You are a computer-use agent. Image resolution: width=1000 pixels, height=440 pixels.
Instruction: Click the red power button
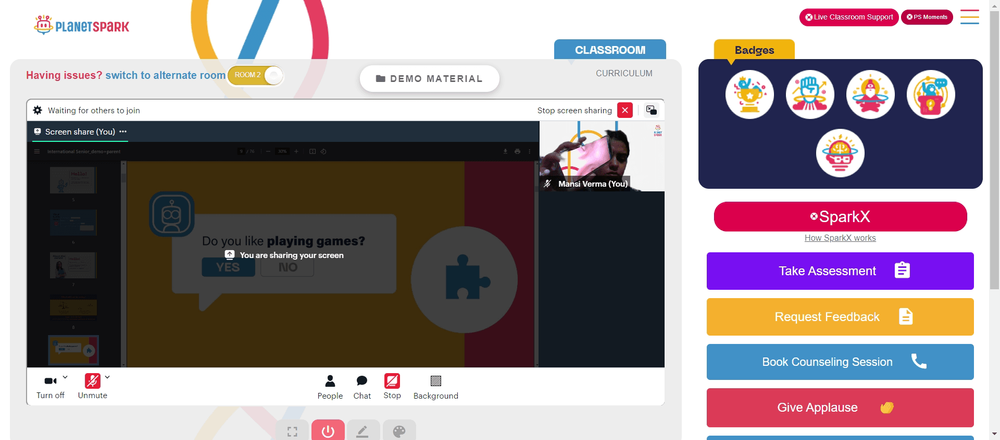pos(328,432)
